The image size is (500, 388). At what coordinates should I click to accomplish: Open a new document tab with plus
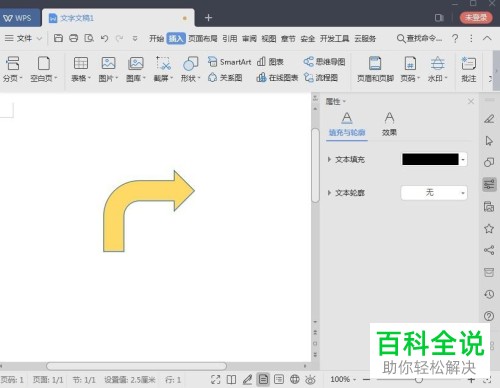coord(208,18)
